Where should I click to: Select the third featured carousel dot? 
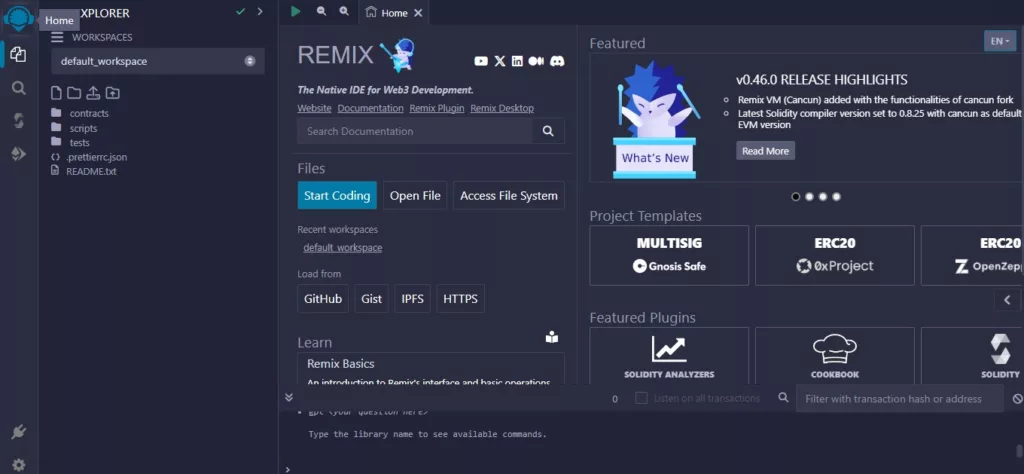pyautogui.click(x=823, y=197)
